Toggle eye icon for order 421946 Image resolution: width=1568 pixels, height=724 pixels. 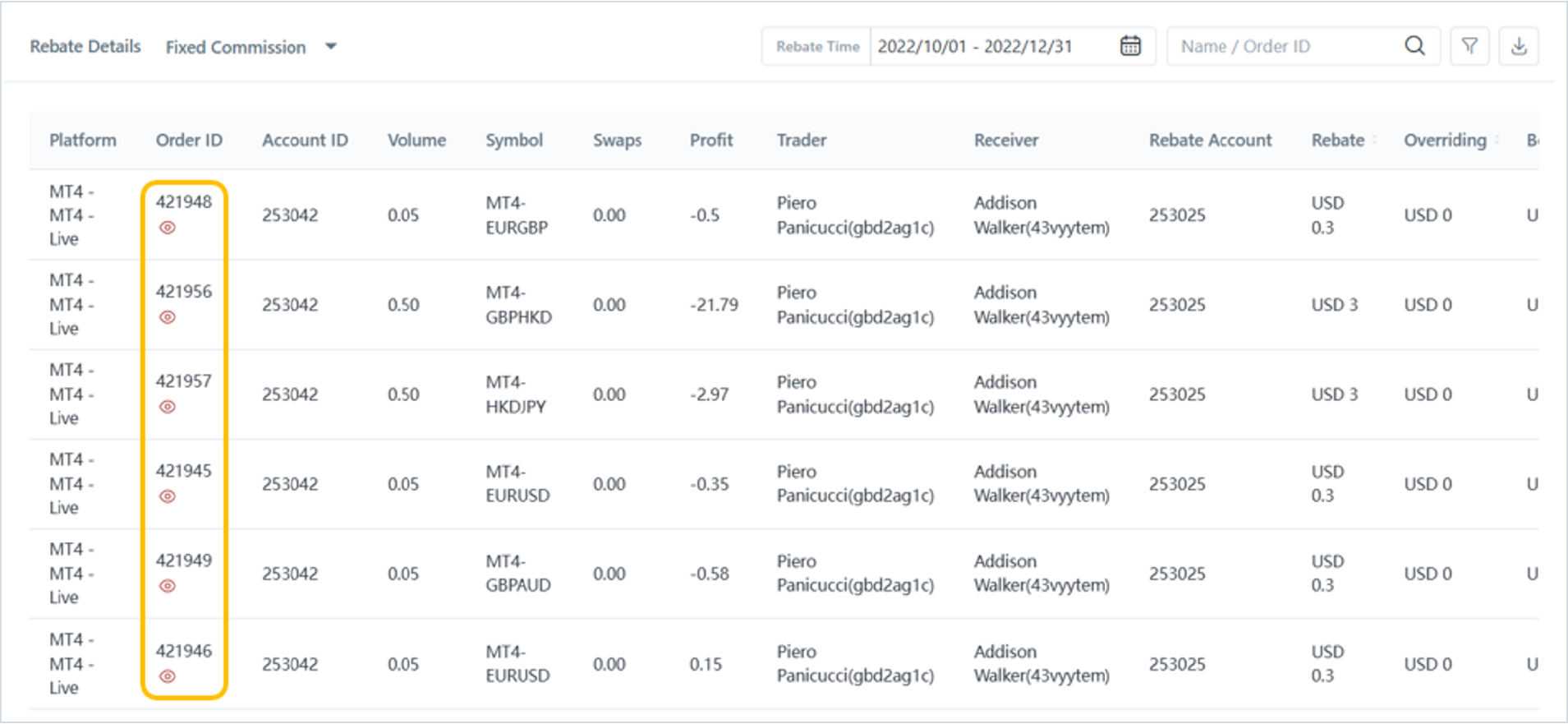[168, 676]
